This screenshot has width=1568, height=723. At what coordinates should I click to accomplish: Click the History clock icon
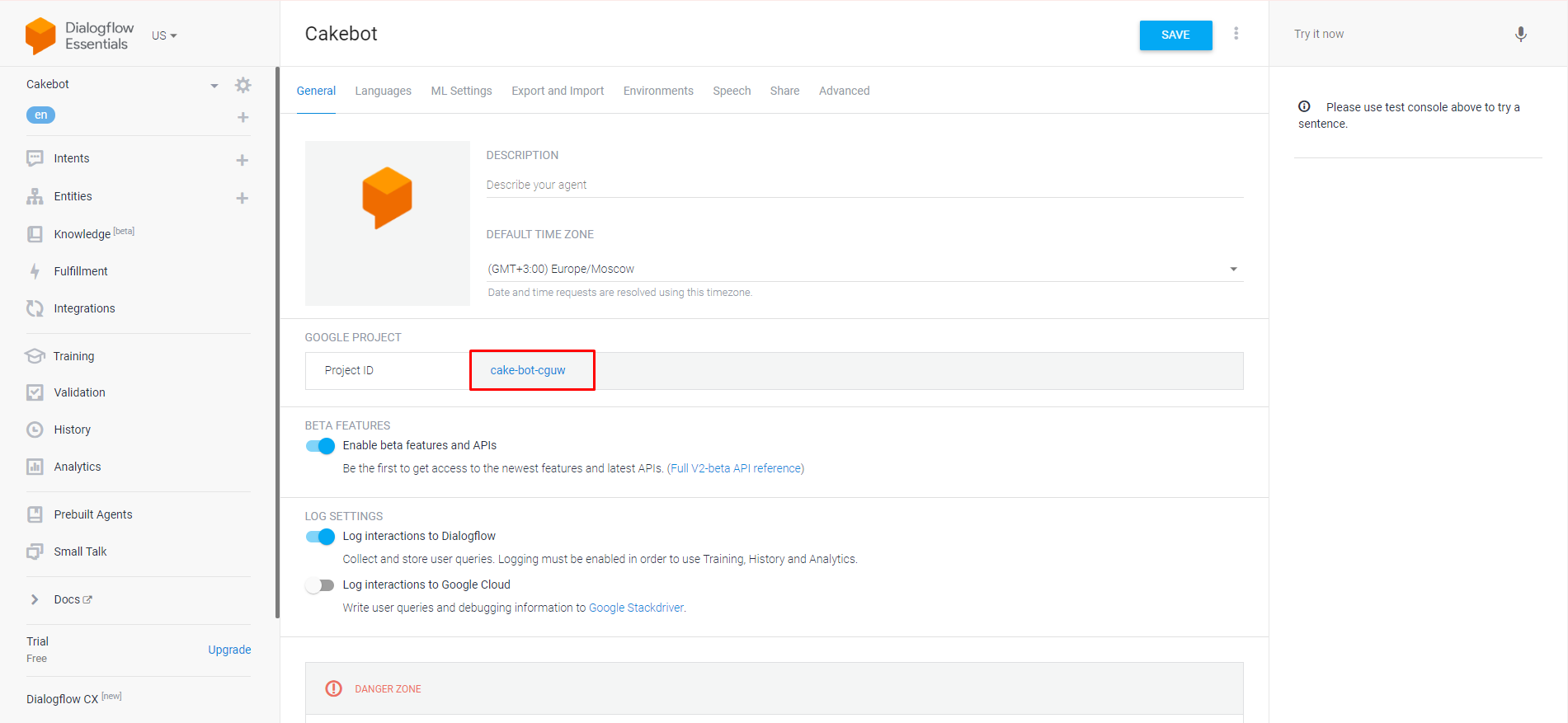(x=35, y=430)
